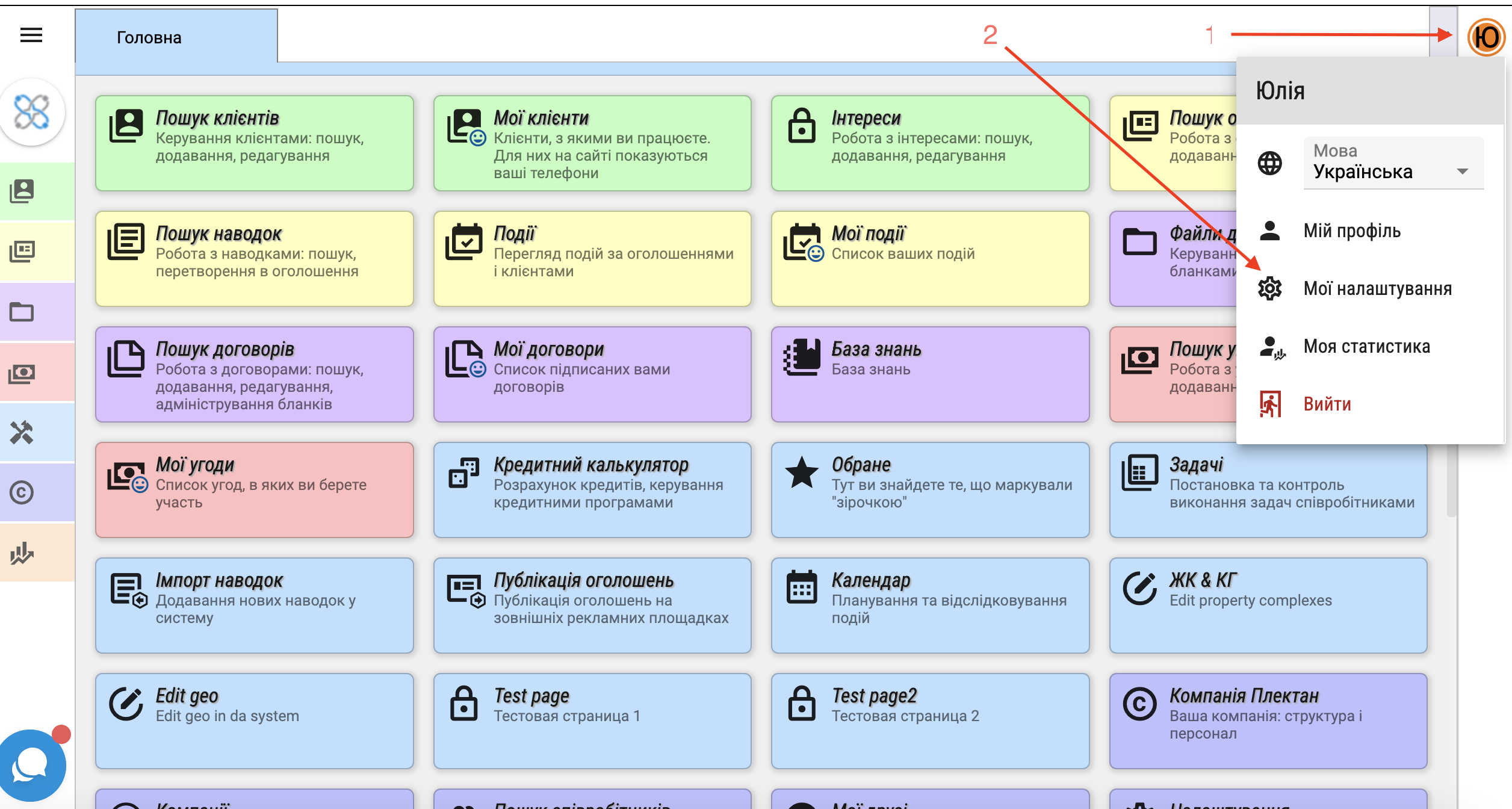Open the listings sidebar icon
Viewport: 1512px width, 809px height.
(22, 252)
